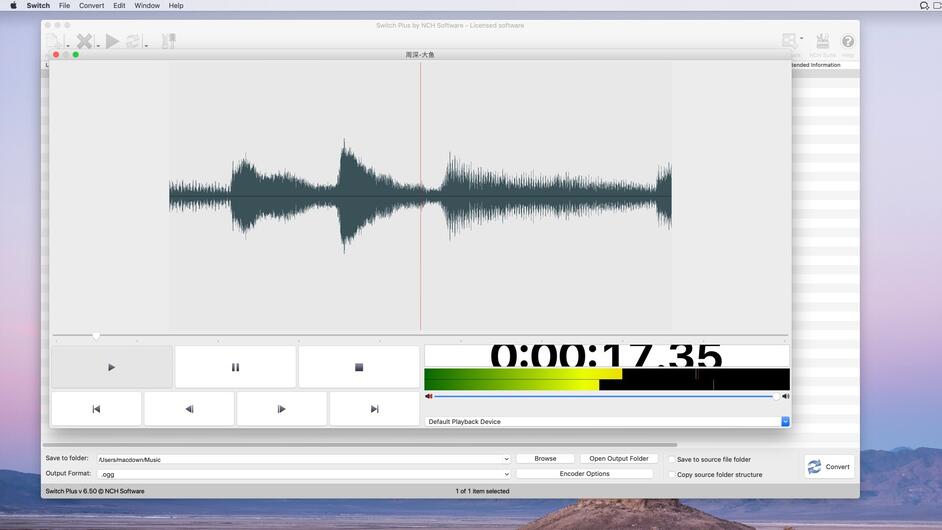Click the Browse button
The image size is (942, 530).
[x=545, y=458]
